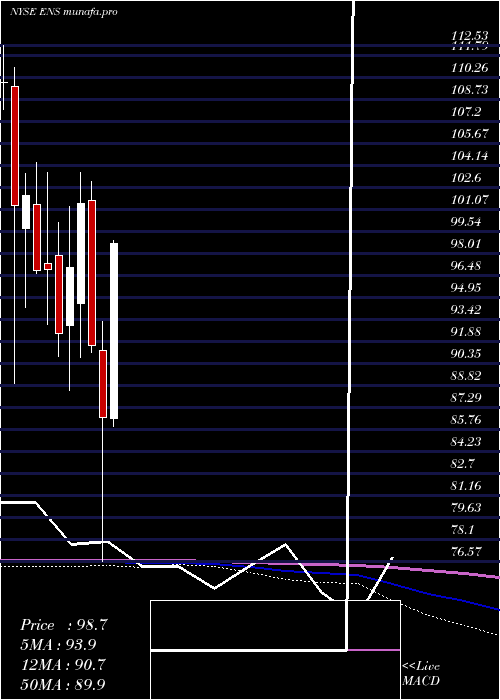Click the 110.26 price axis label

pos(470,68)
